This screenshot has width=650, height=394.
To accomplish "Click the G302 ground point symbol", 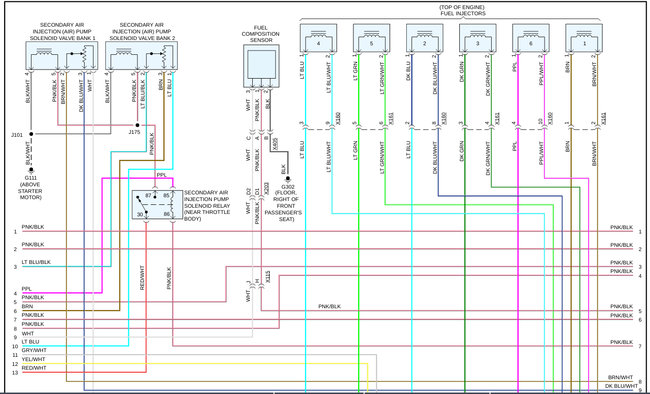I will point(288,179).
